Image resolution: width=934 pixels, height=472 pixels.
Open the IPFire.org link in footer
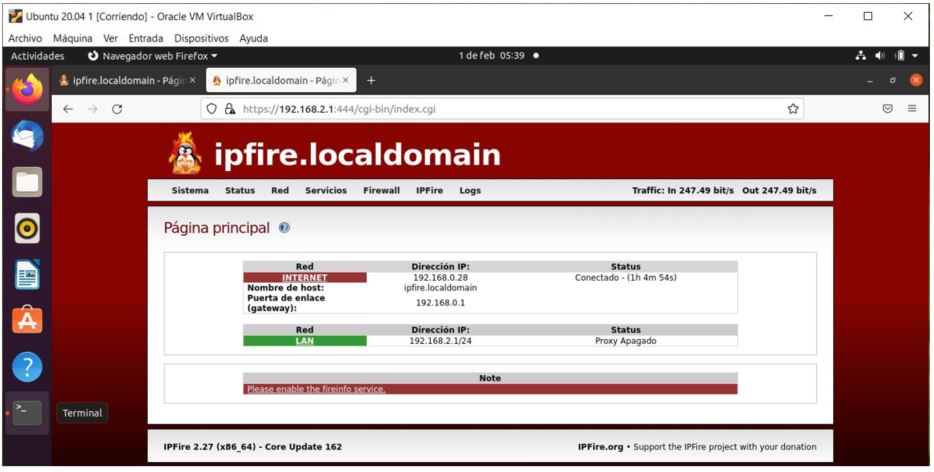point(600,447)
